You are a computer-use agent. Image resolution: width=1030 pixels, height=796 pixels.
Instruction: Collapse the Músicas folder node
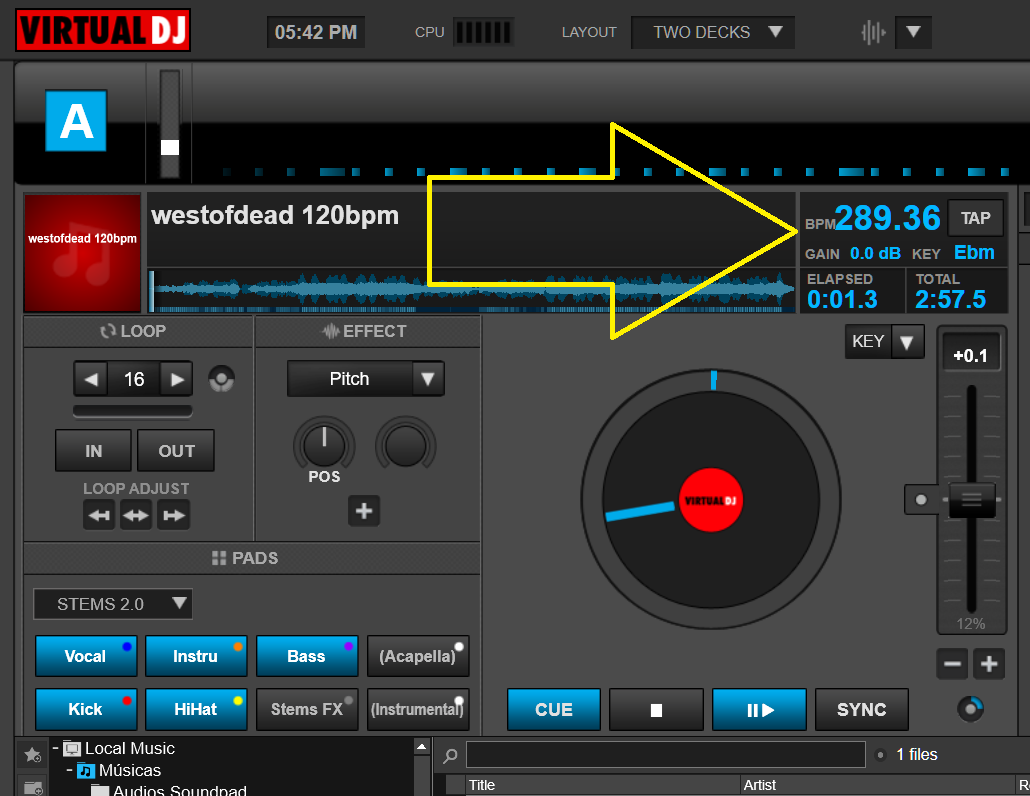point(70,769)
